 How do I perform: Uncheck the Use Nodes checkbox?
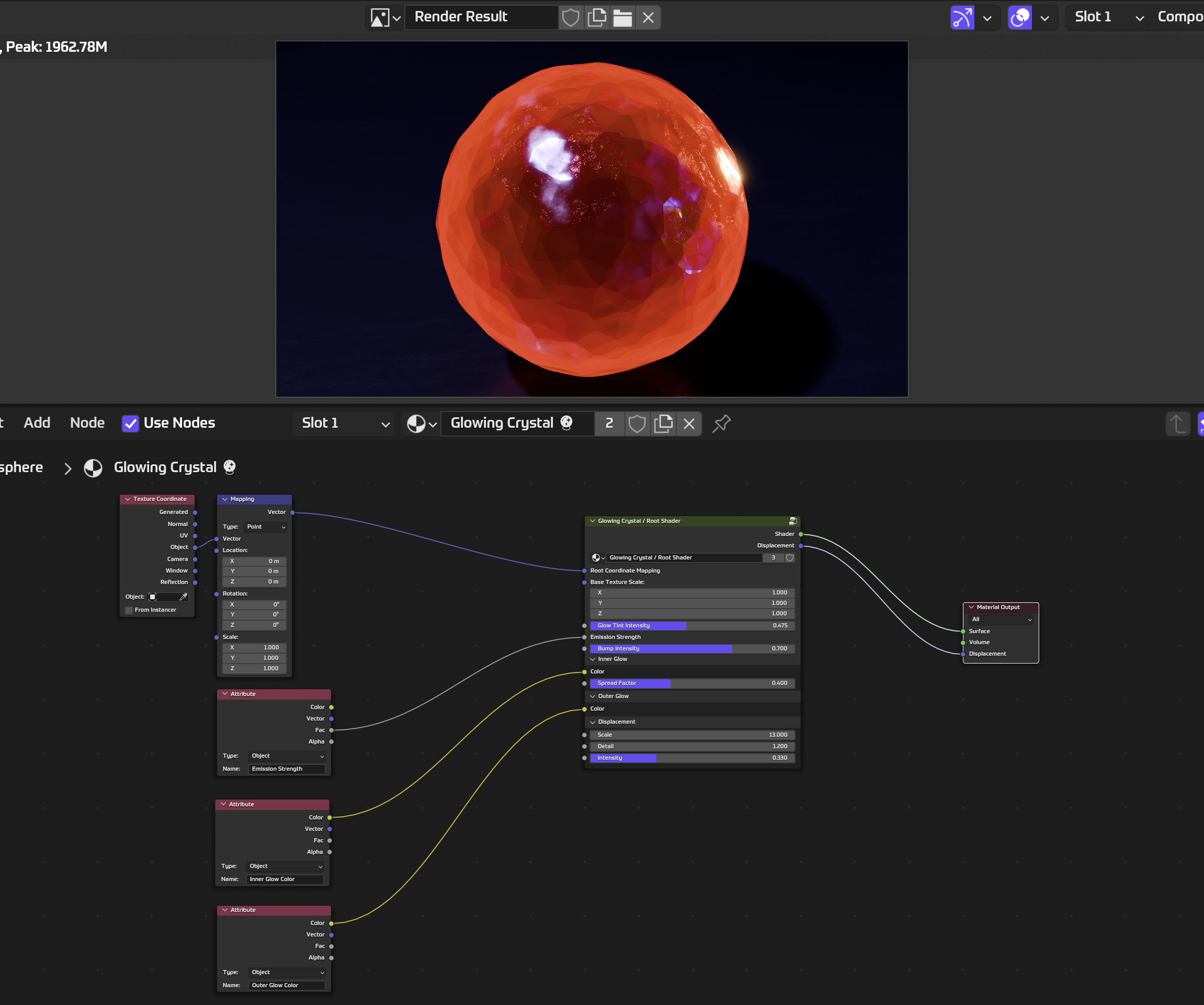click(x=131, y=424)
